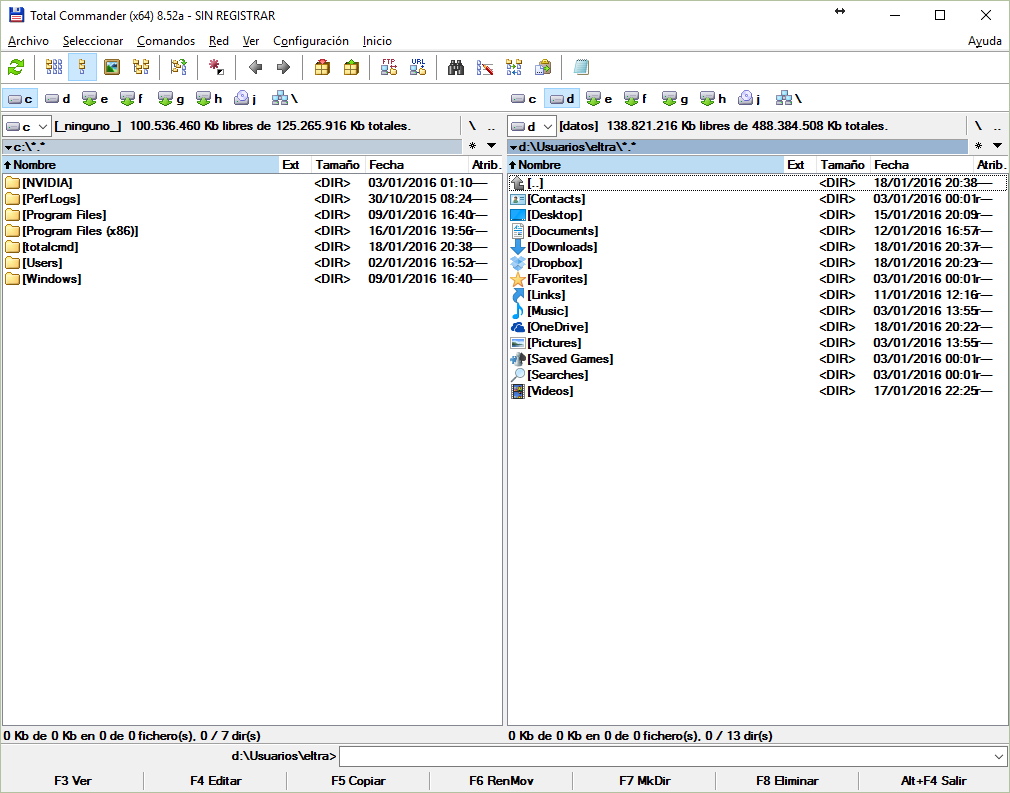Open left panel directory history arrow

click(491, 146)
